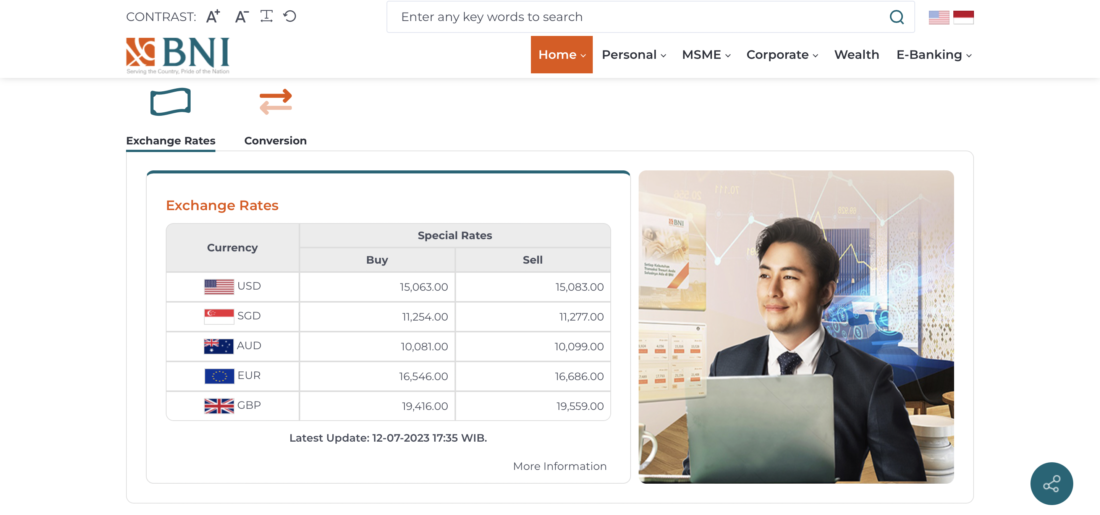Click the Exchange Rates banknote icon
Screen dimensions: 1100x515
coord(170,101)
